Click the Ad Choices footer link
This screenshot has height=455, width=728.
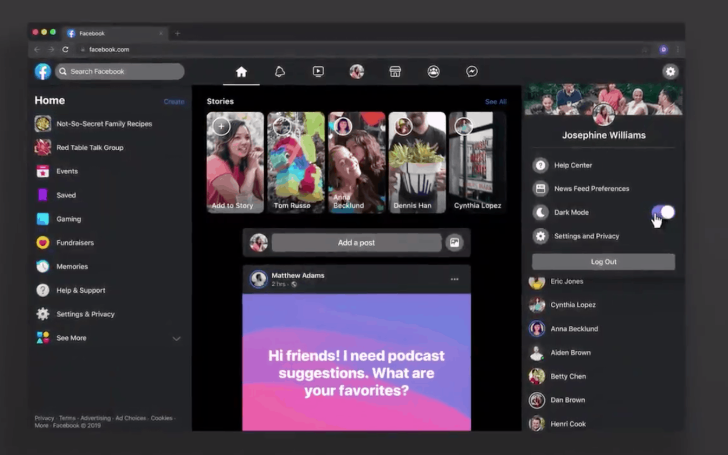pyautogui.click(x=130, y=418)
